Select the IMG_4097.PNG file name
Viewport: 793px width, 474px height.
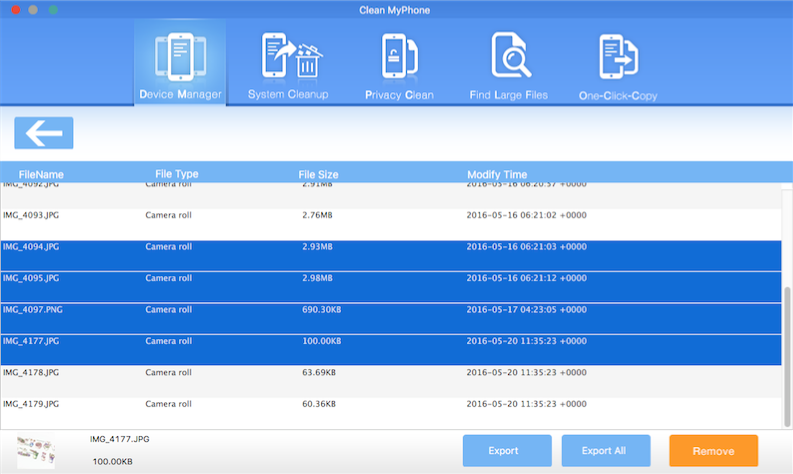coord(33,310)
